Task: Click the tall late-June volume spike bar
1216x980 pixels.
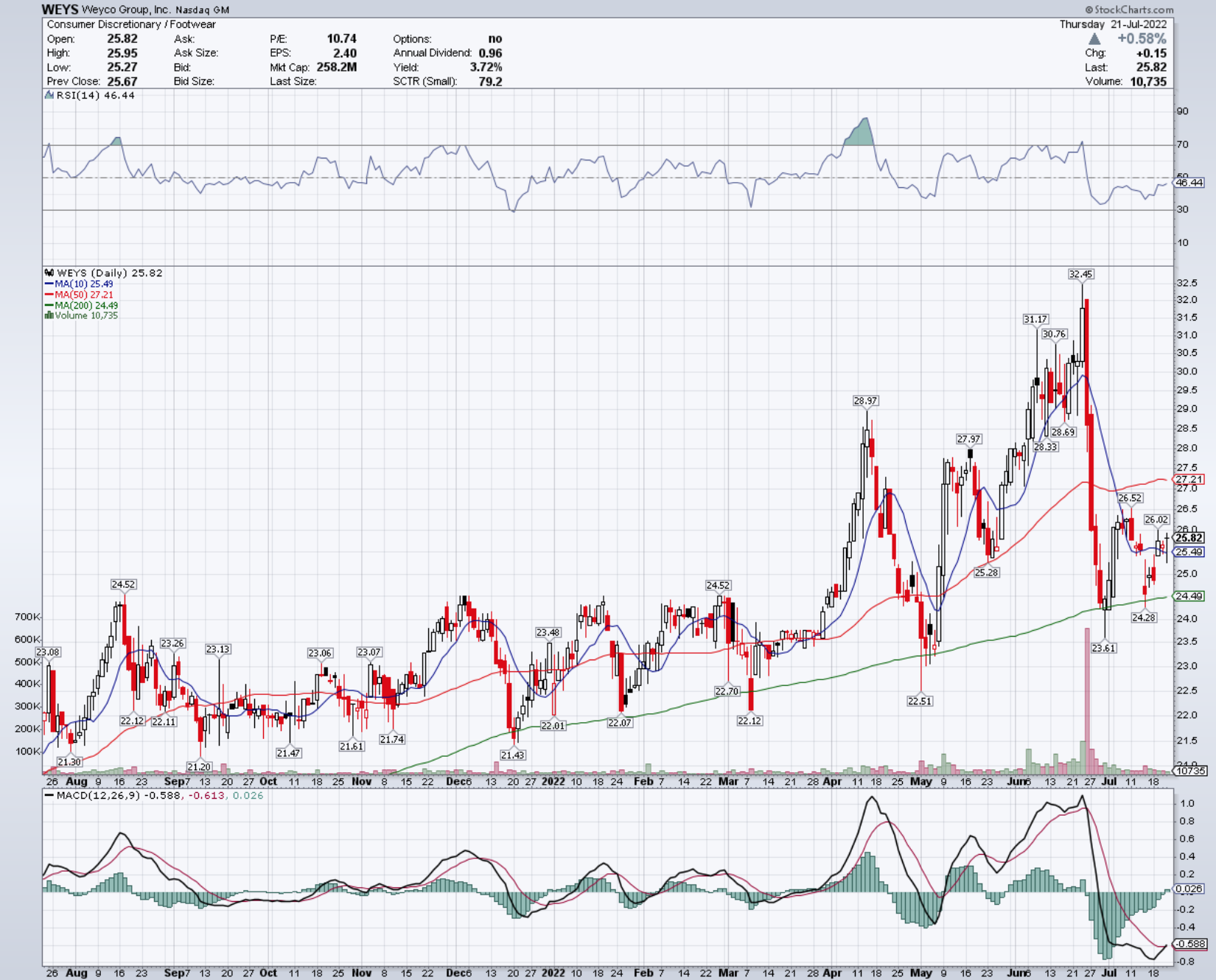Action: (1087, 700)
